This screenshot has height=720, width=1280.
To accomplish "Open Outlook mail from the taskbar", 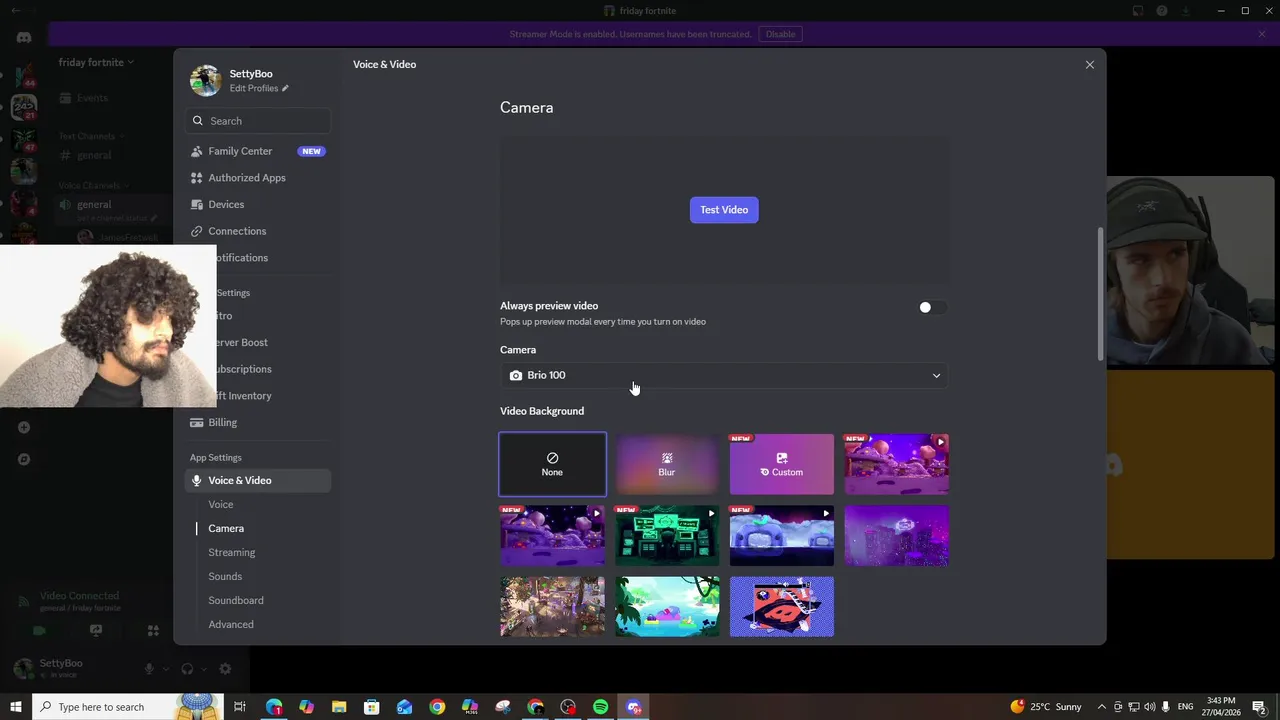I will coord(404,707).
